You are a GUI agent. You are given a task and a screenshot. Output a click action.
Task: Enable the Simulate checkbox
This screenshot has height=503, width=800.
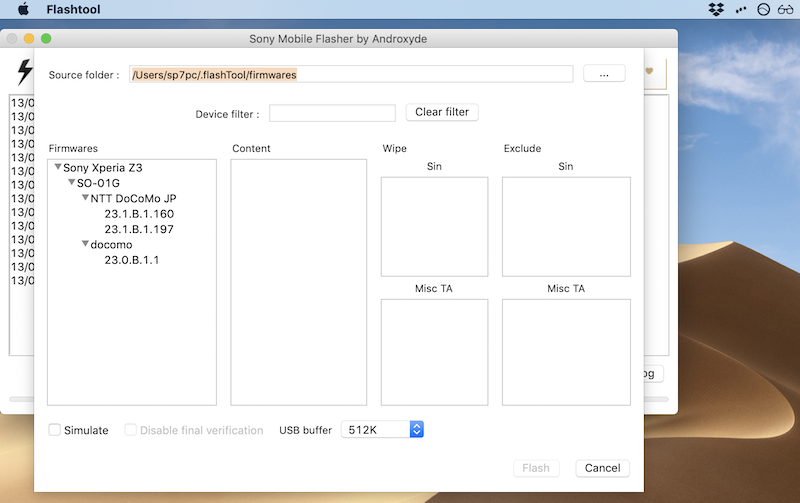tap(55, 430)
